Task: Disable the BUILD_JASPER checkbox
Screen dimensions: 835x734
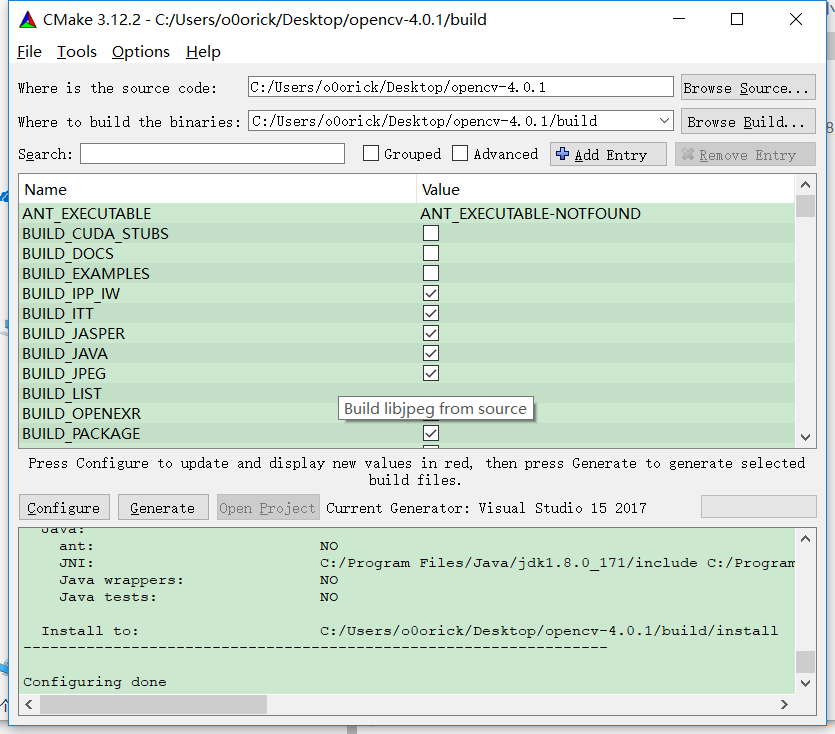Action: (431, 333)
